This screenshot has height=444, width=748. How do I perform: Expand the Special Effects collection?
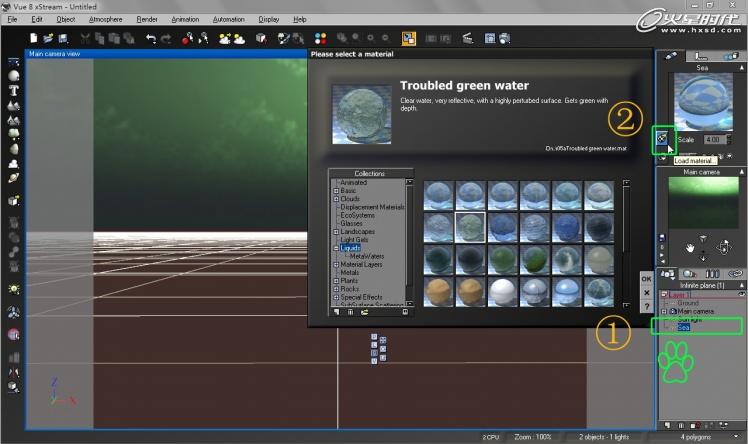336,297
